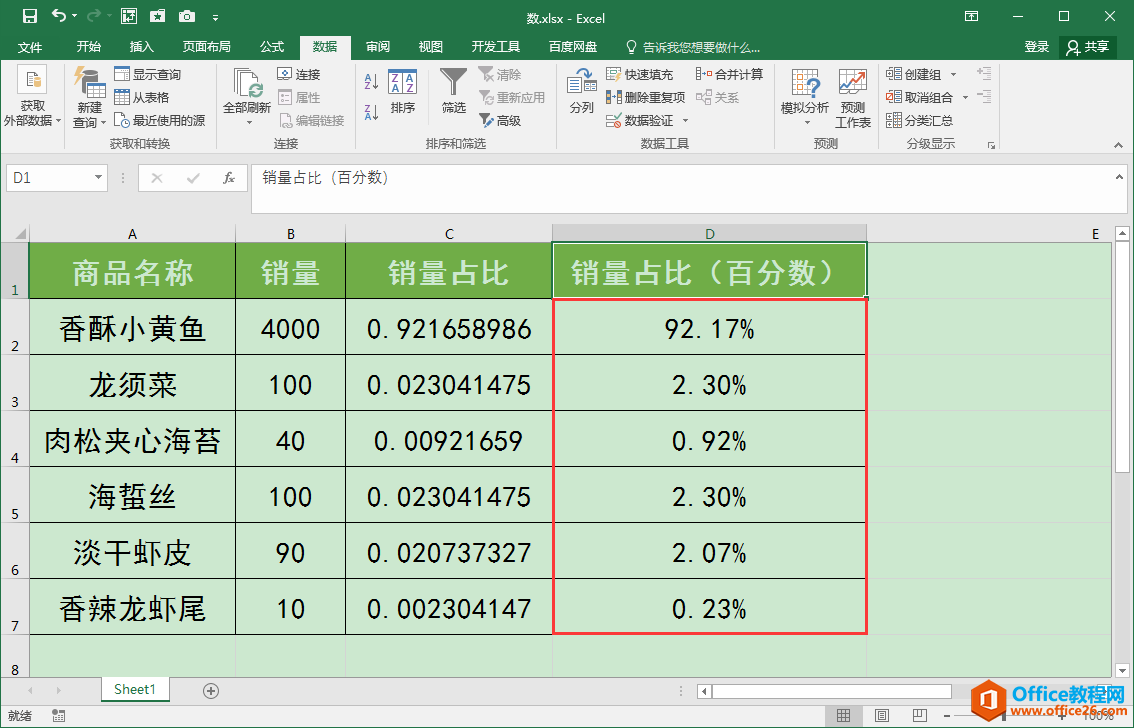
Task: Open the quick access toolbar customize arrow
Action: pyautogui.click(x=216, y=17)
